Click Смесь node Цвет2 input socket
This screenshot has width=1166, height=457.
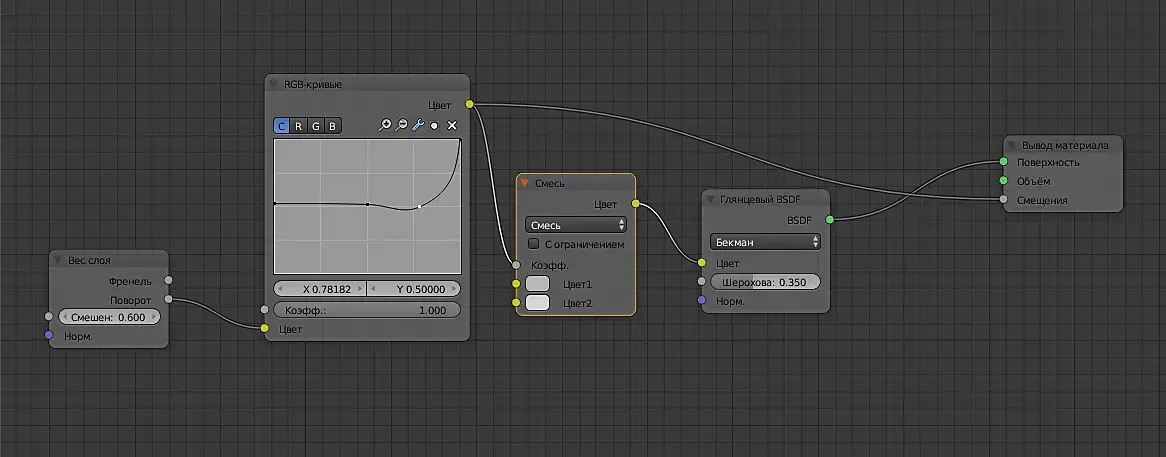[x=516, y=302]
